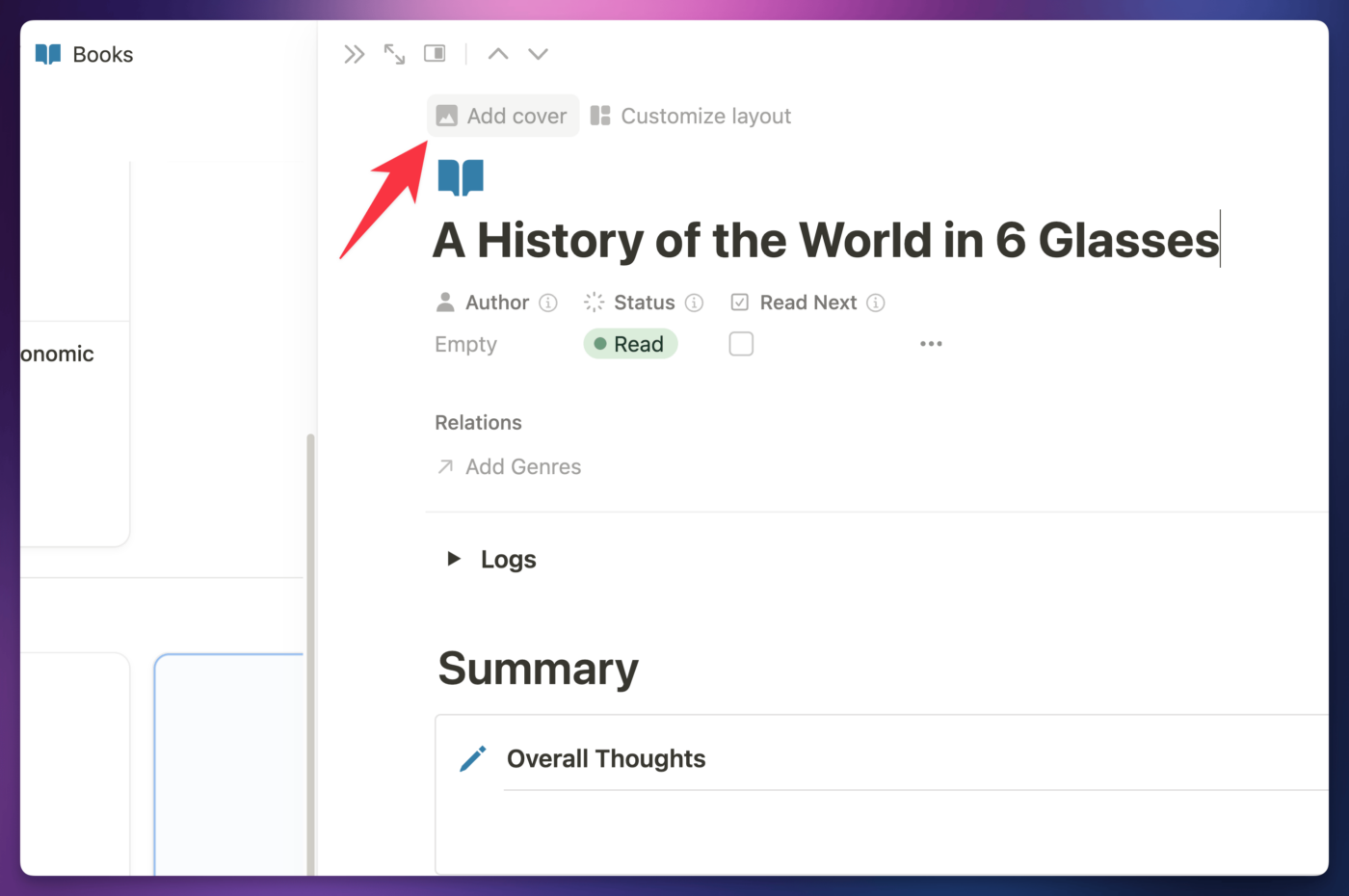Screen dimensions: 1349x896
Task: Click the Relations section label
Action: pyautogui.click(x=478, y=423)
